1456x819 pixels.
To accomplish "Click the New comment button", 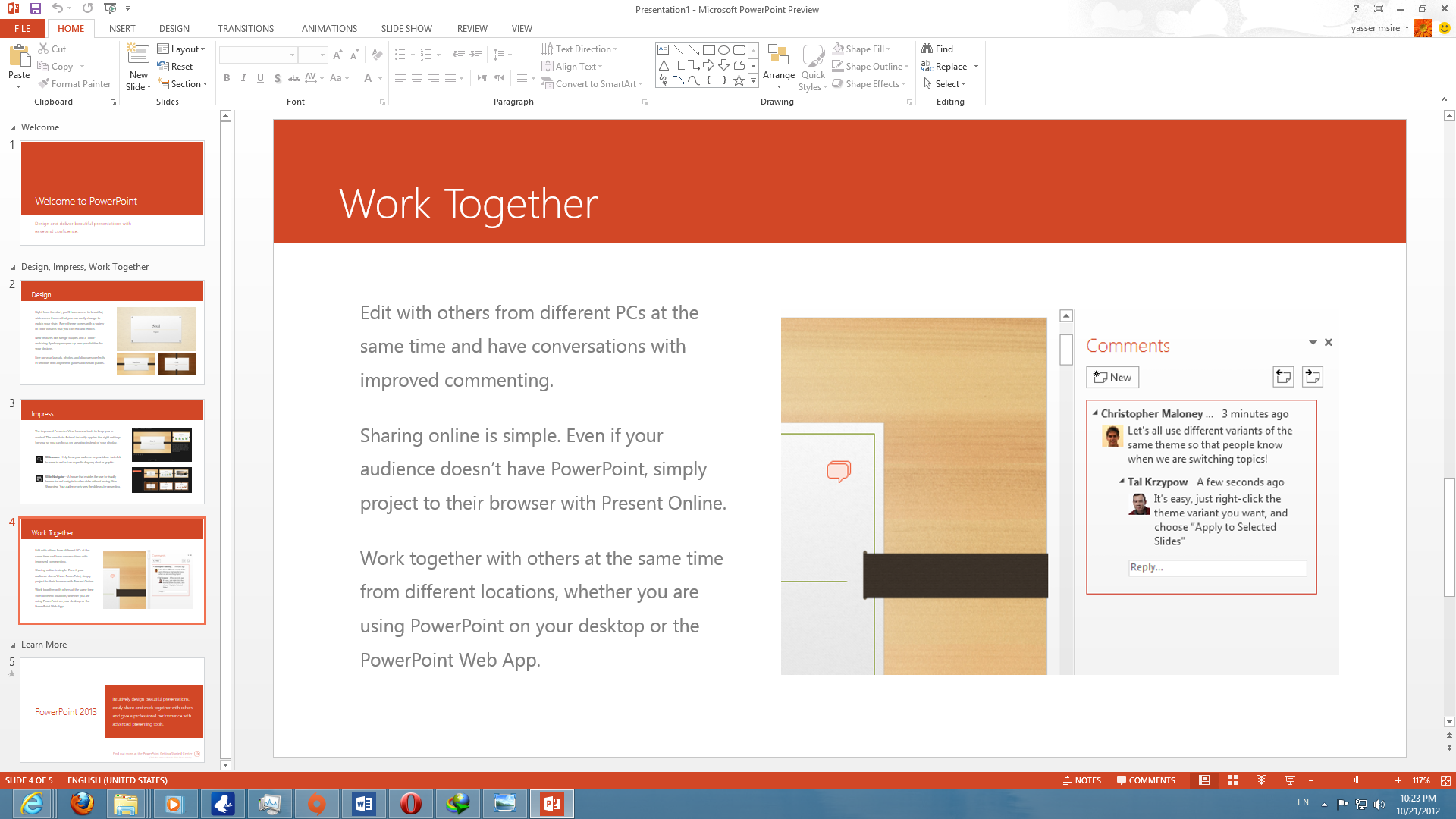I will point(1112,377).
